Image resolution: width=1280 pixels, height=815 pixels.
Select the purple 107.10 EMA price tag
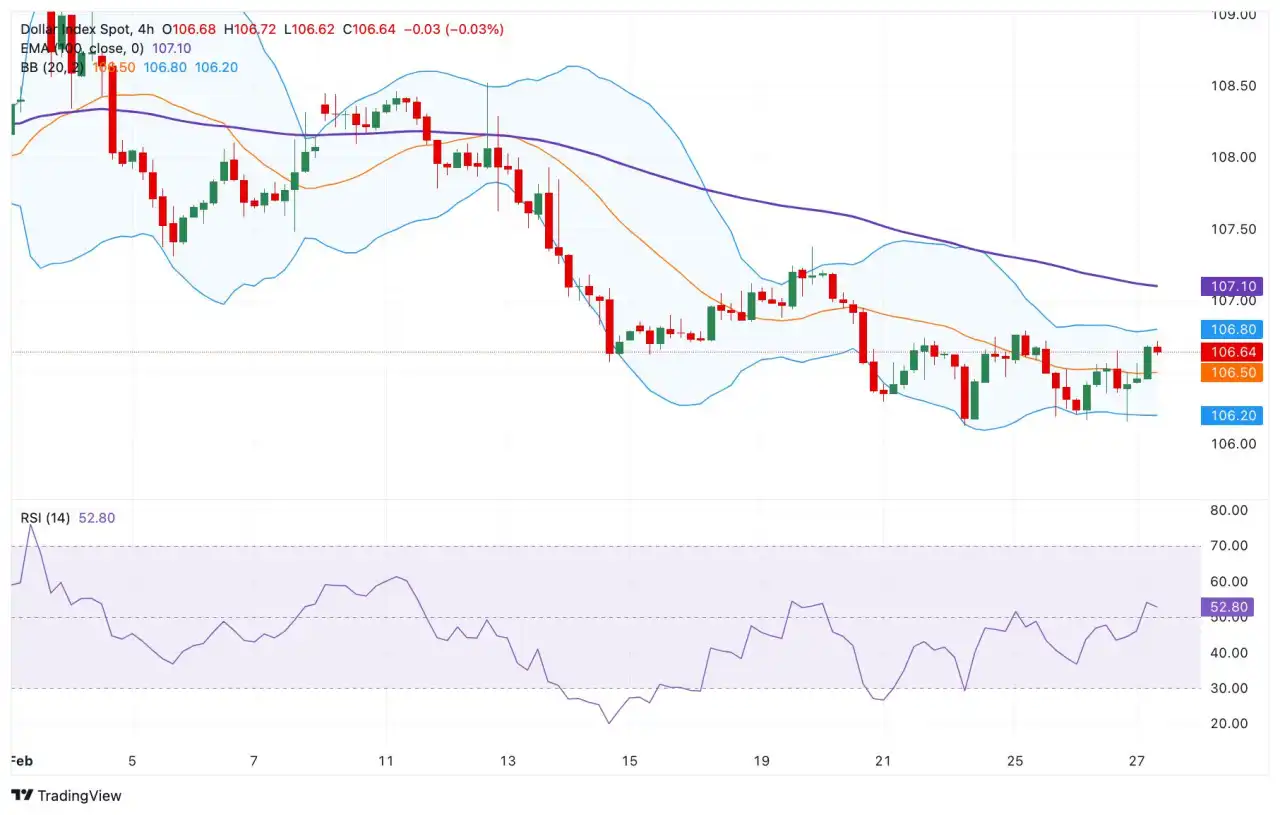[x=1232, y=287]
